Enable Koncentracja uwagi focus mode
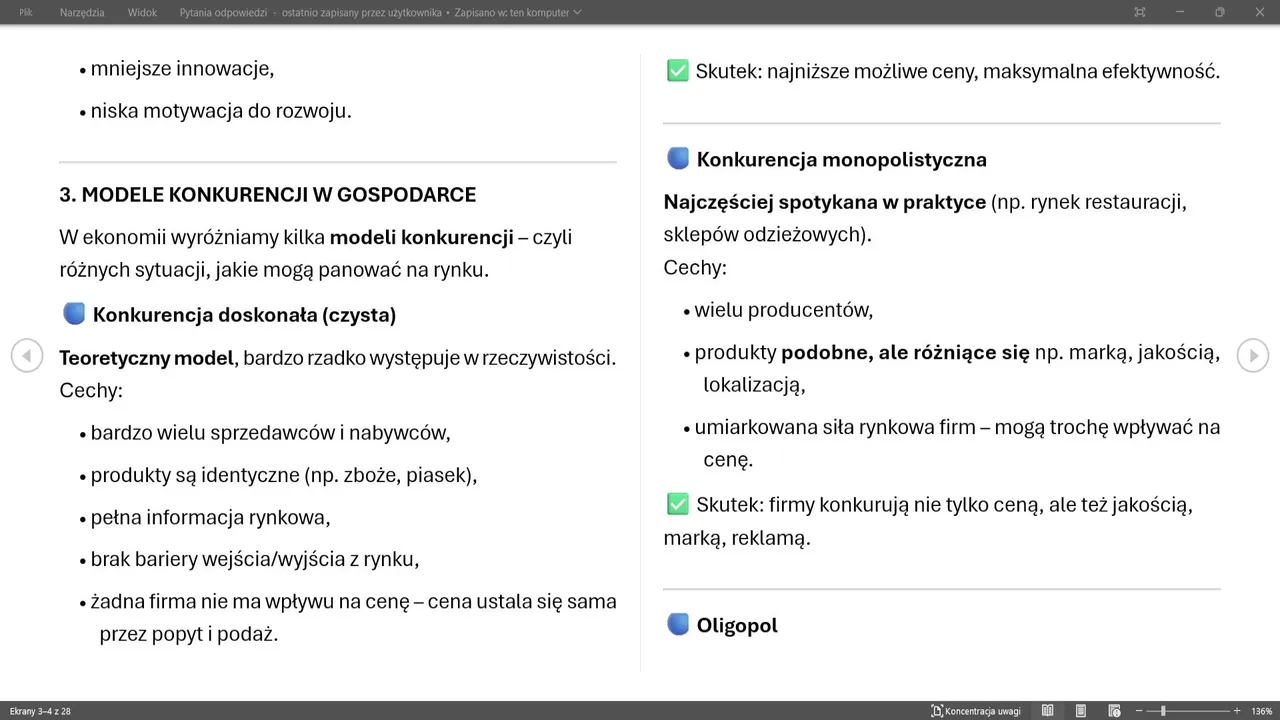This screenshot has height=720, width=1280. tap(976, 711)
